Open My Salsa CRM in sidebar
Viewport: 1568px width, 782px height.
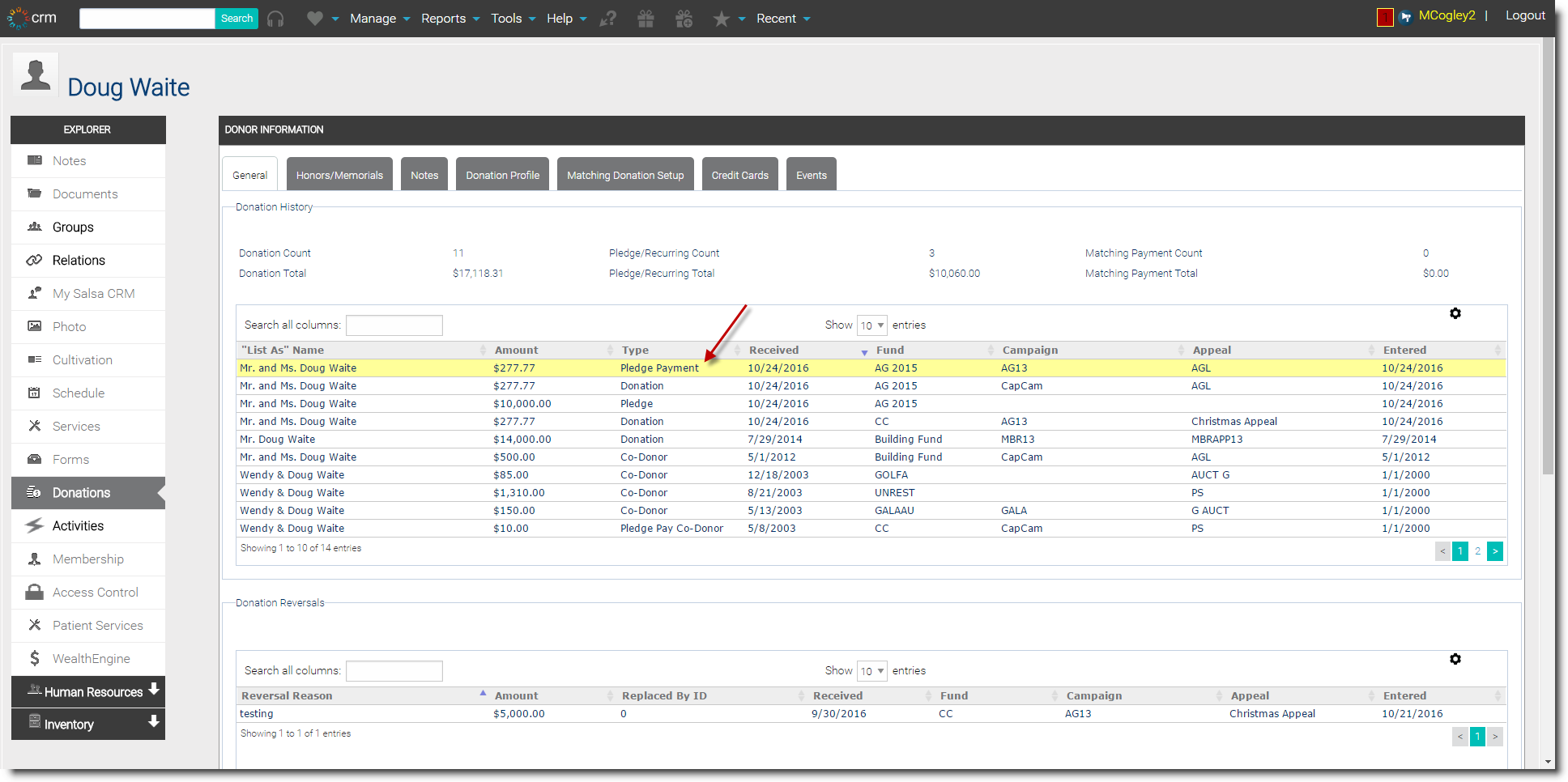pyautogui.click(x=88, y=294)
